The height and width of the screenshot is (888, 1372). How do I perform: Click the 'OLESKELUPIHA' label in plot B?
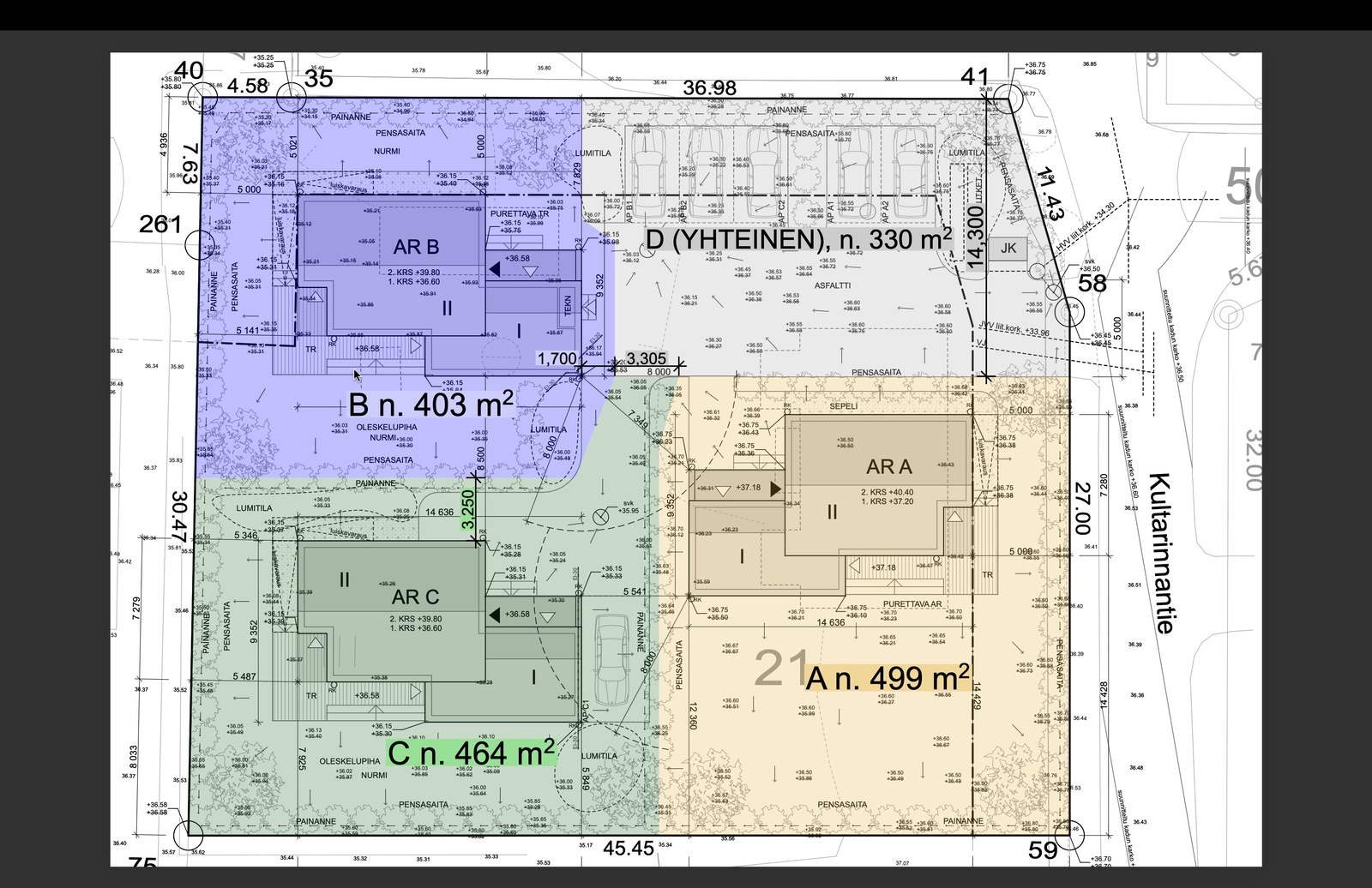coord(387,427)
